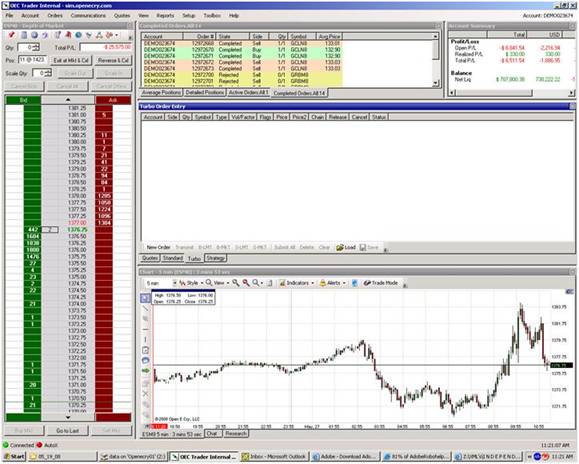Open Inbox - Microsoft Outlook from the taskbar
The height and width of the screenshot is (464, 579).
(275, 457)
